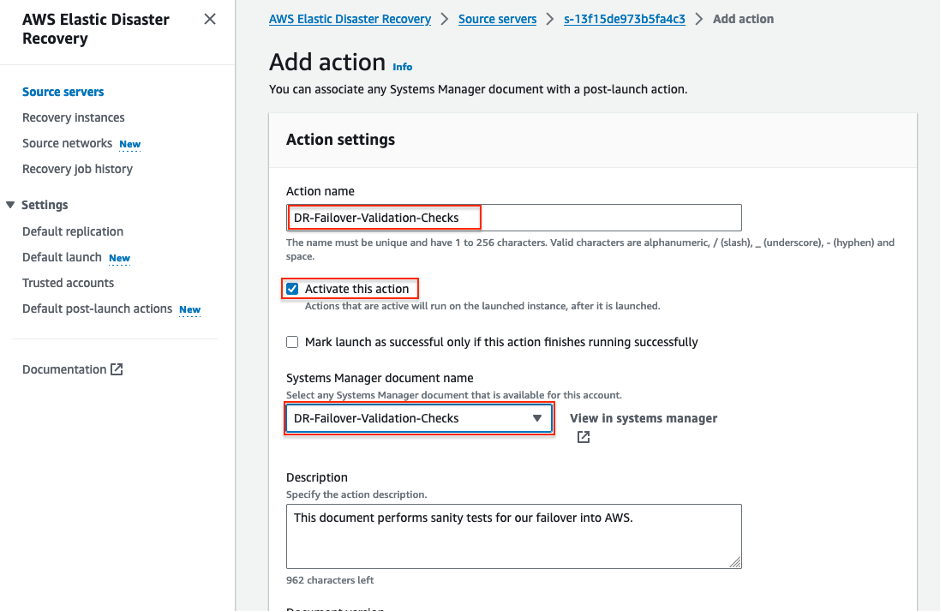Open the Systems Manager document name dropdown
941x612 pixels.
tap(535, 418)
